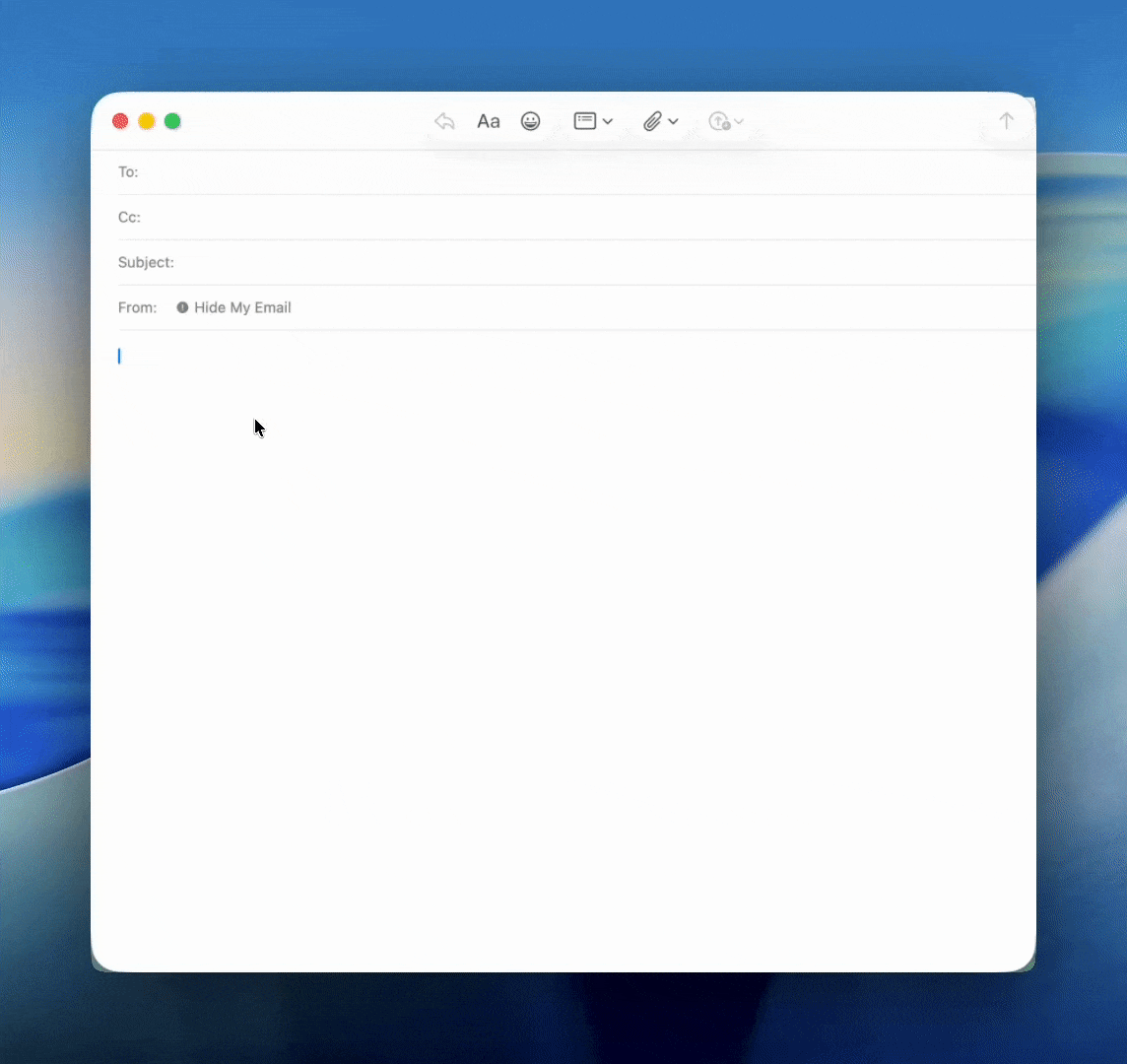1127x1064 pixels.
Task: Send the message with up-arrow button
Action: pyautogui.click(x=1006, y=121)
